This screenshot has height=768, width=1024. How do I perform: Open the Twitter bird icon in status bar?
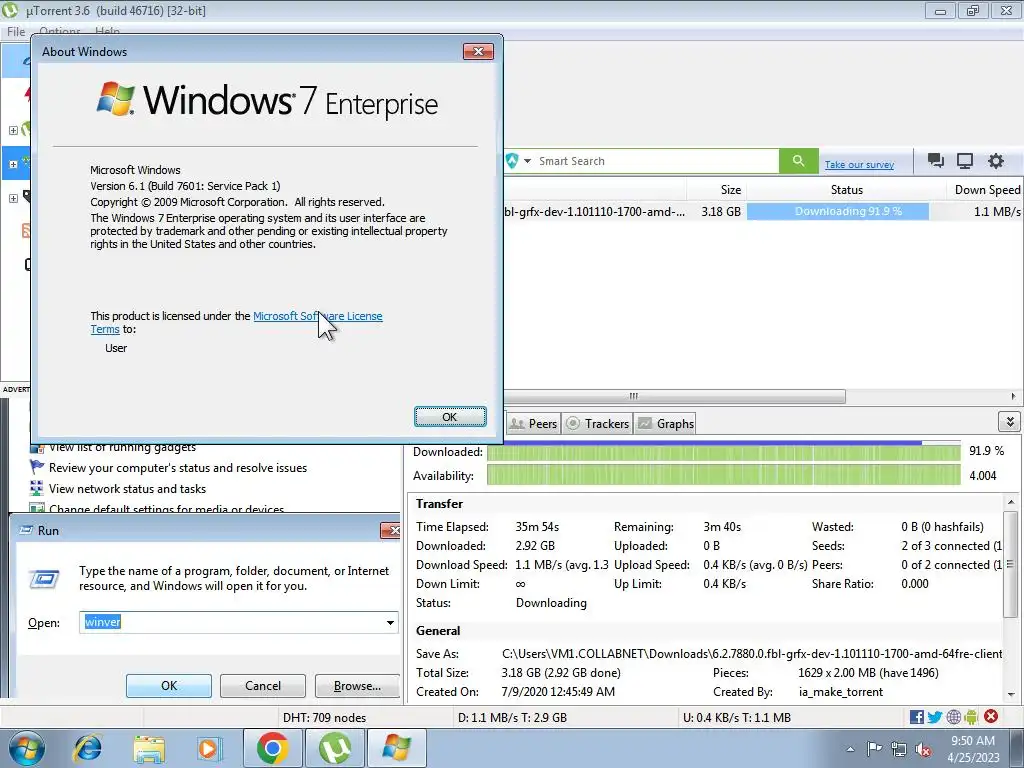coord(935,717)
